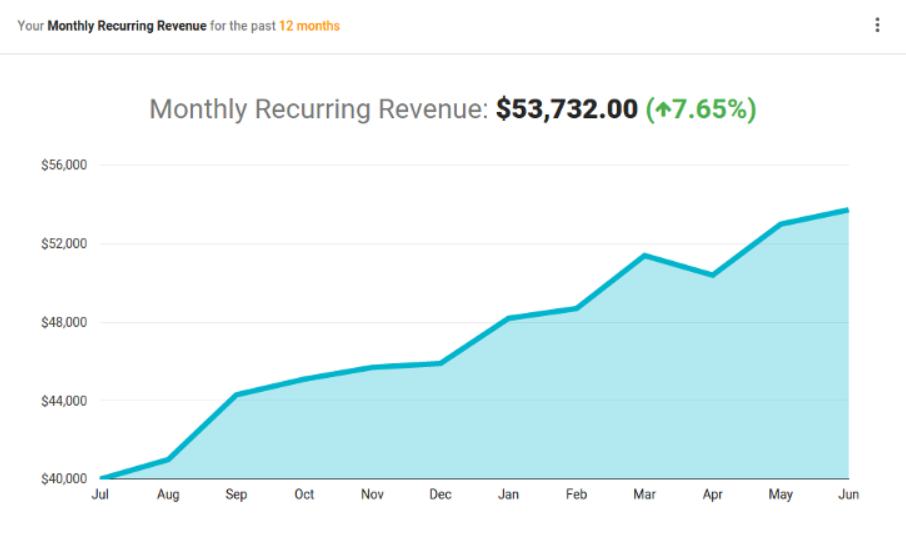The image size is (906, 558).
Task: Click the bold "Monthly Recurring Revenue" header text
Action: [x=127, y=26]
